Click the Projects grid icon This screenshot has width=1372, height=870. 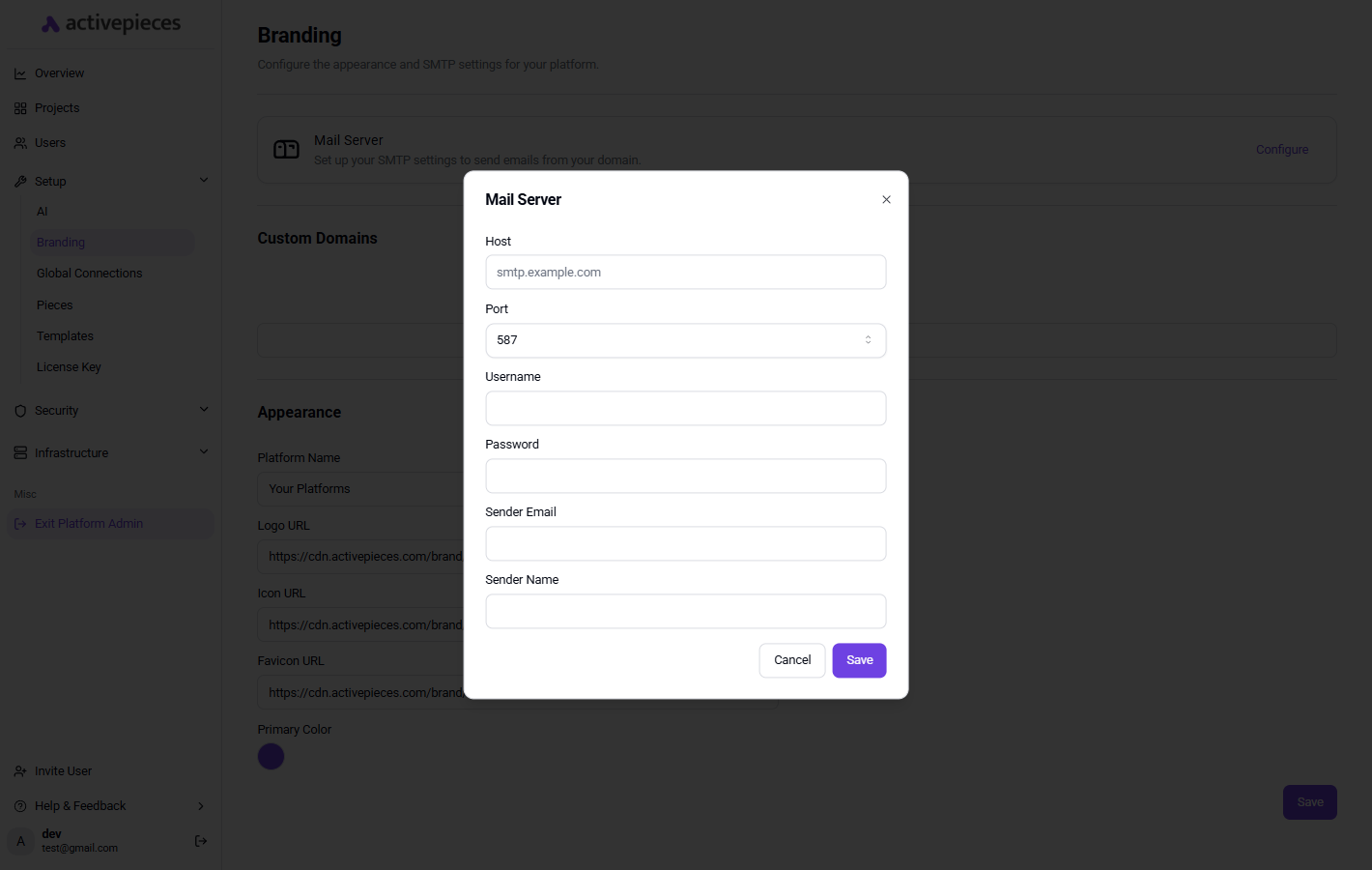[x=20, y=108]
